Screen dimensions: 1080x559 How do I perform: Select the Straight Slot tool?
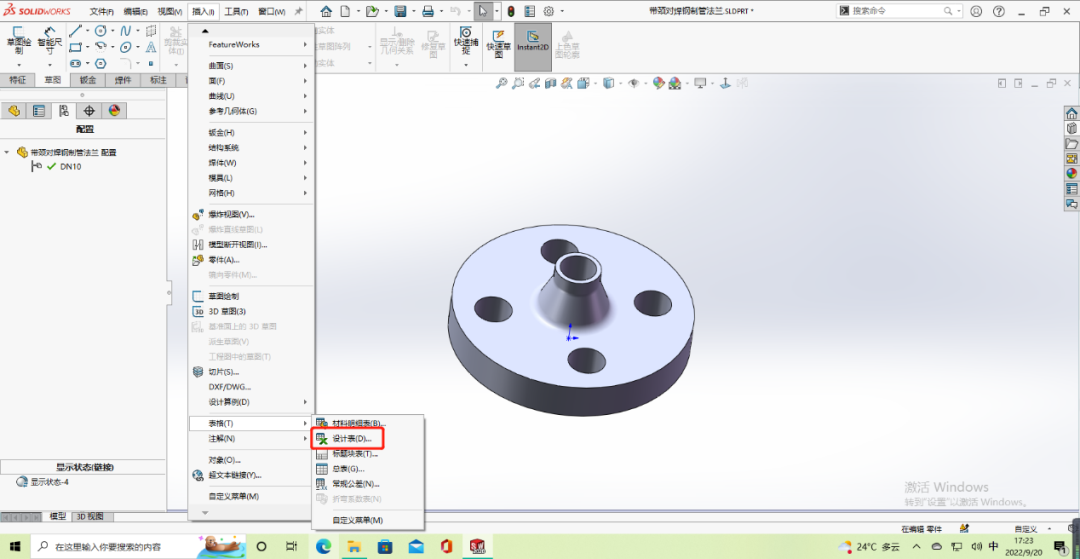75,63
